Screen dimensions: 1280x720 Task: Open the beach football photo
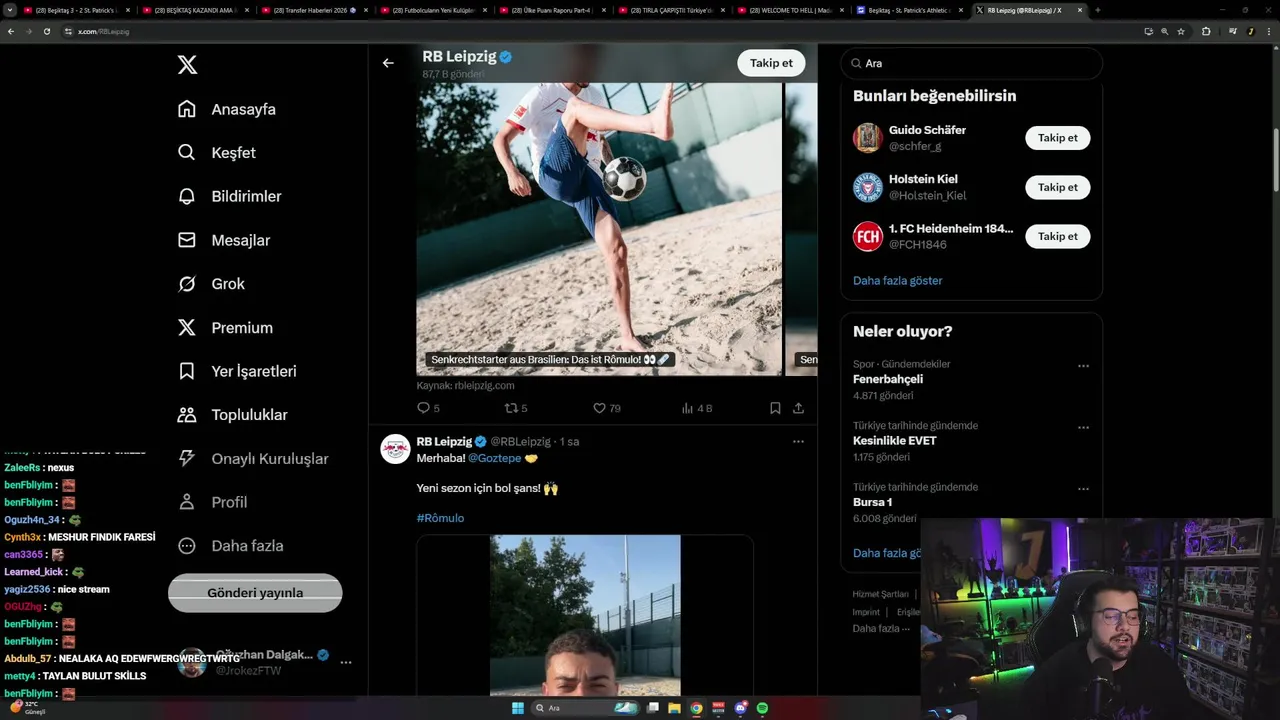pyautogui.click(x=599, y=229)
